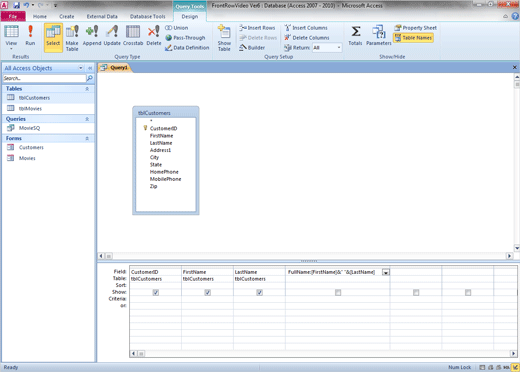Select the Data Definition query option
The width and height of the screenshot is (520, 372).
click(x=187, y=48)
